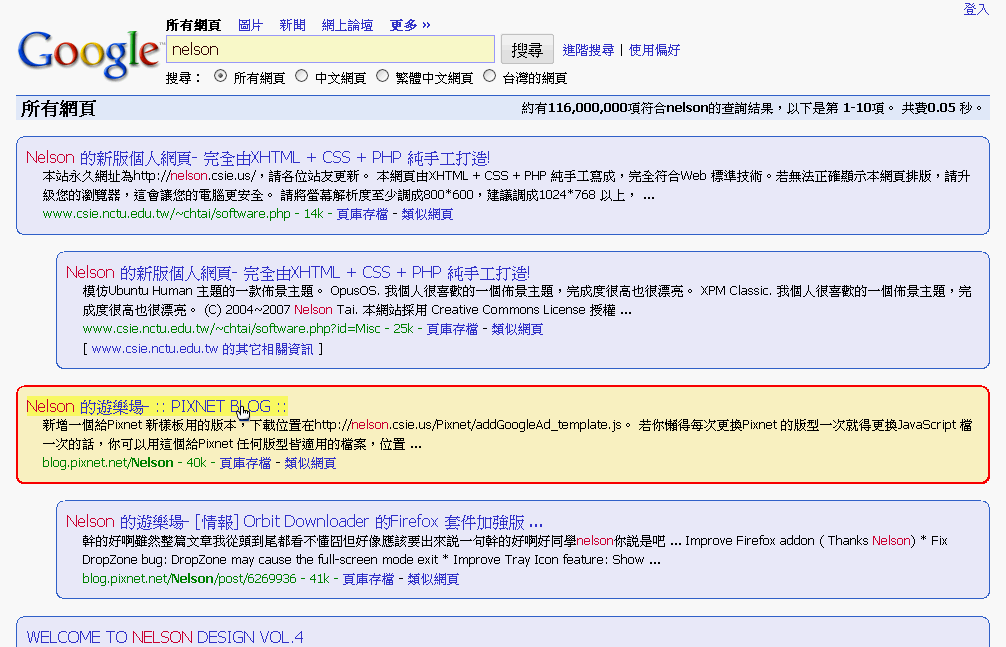This screenshot has height=647, width=1006.
Task: Open 進階搜尋 advanced search
Action: (x=586, y=49)
